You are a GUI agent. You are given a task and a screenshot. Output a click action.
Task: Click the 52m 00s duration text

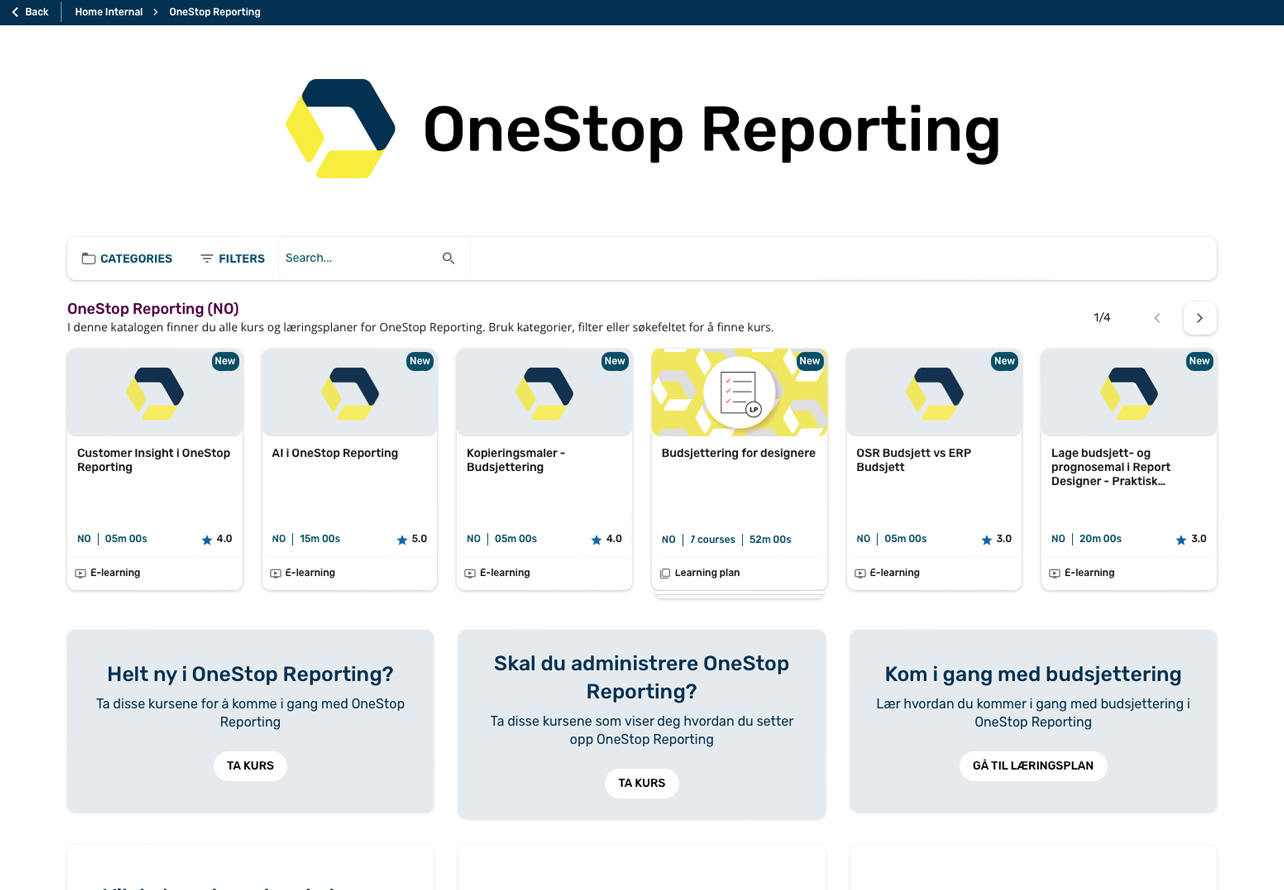pos(770,540)
